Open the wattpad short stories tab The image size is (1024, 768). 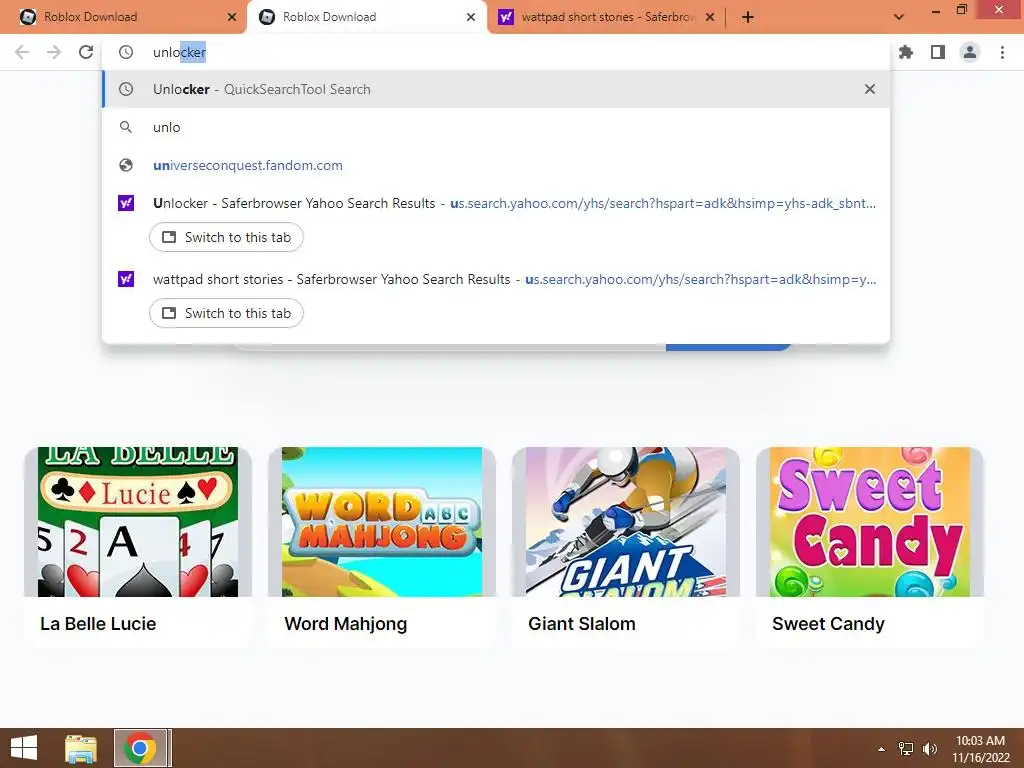coord(607,17)
